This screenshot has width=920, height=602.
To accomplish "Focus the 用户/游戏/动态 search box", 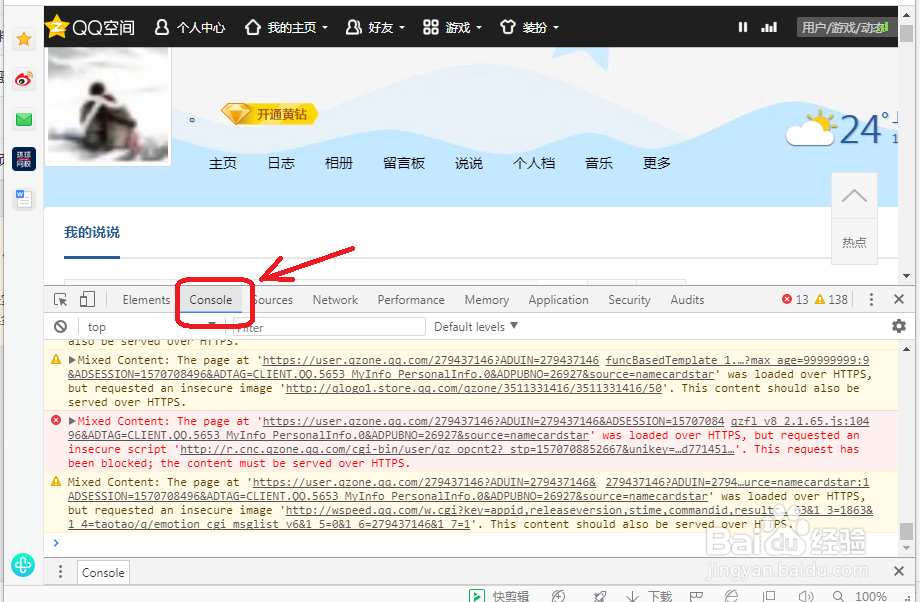I will coord(845,27).
